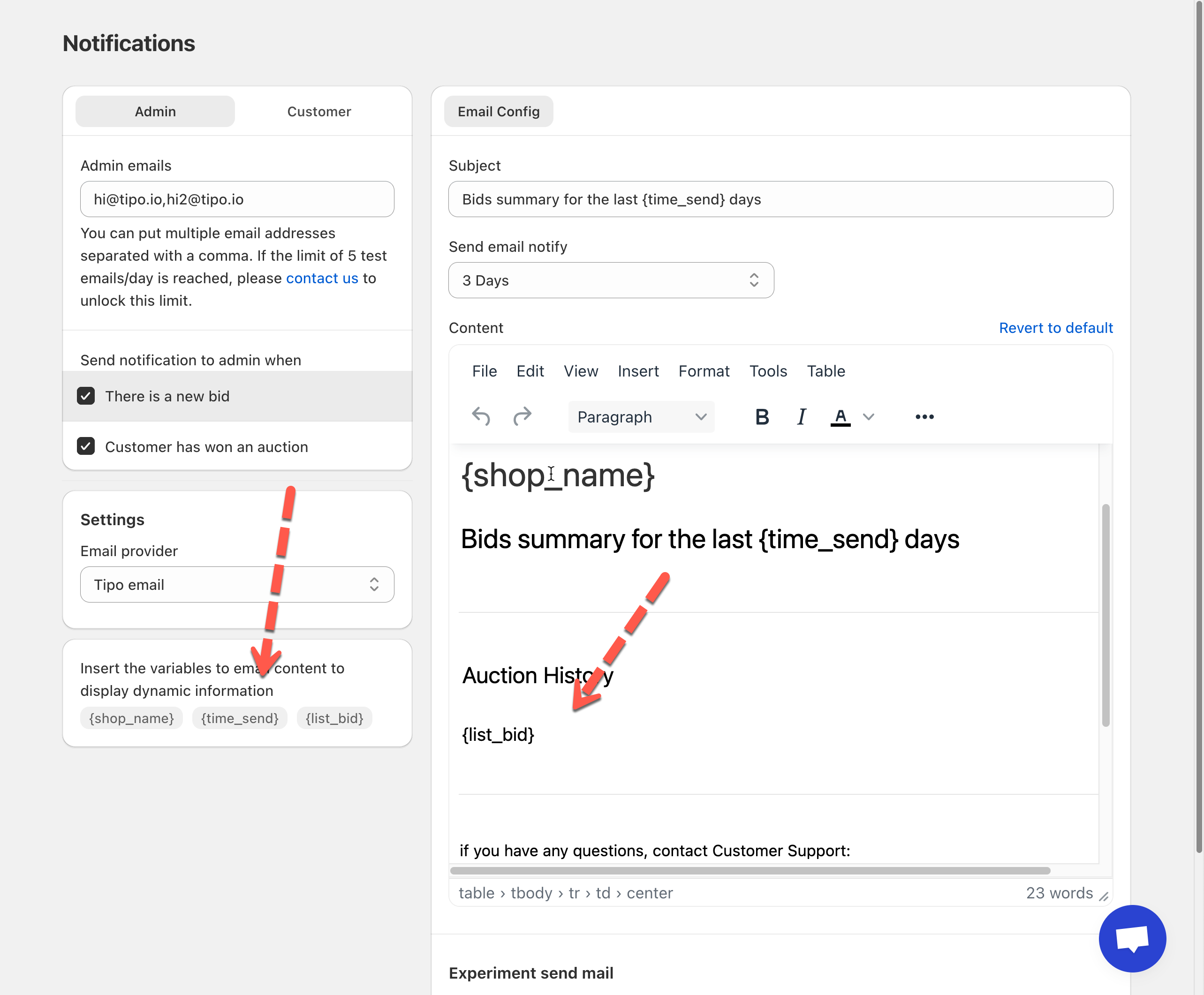Uncheck 'Customer has won an auction'
Image resolution: width=1204 pixels, height=995 pixels.
86,446
